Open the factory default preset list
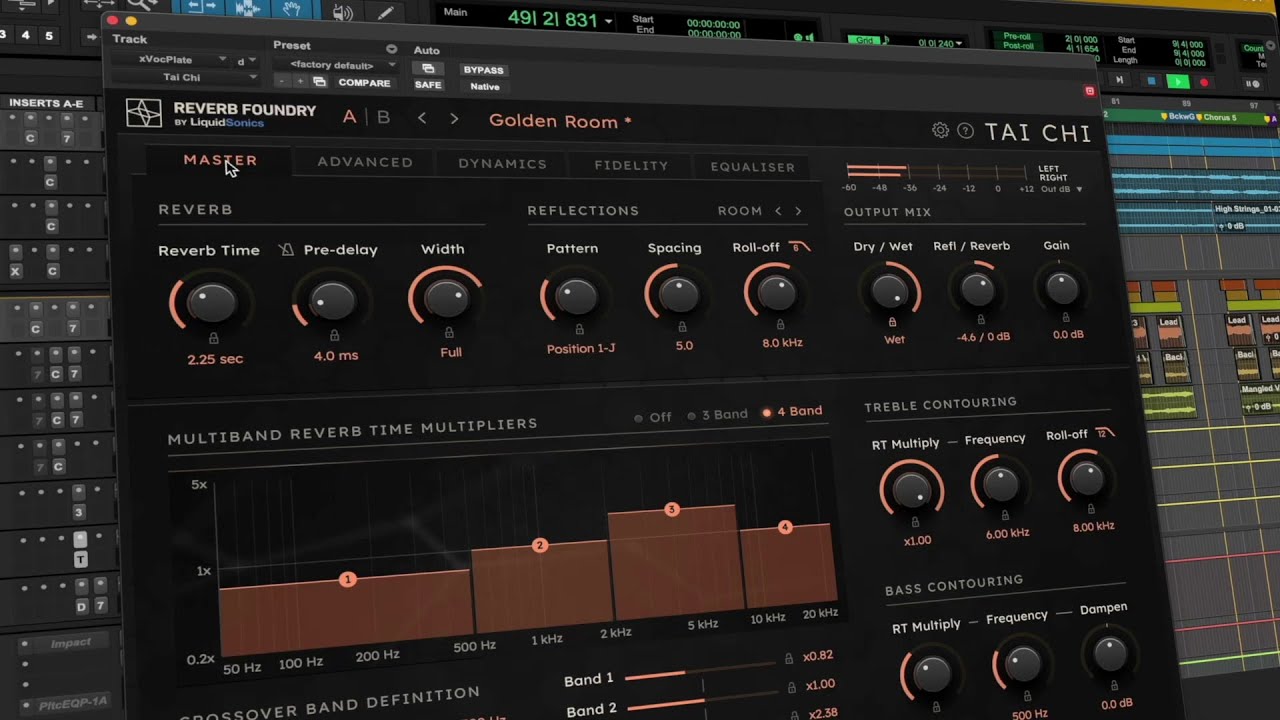 click(336, 65)
